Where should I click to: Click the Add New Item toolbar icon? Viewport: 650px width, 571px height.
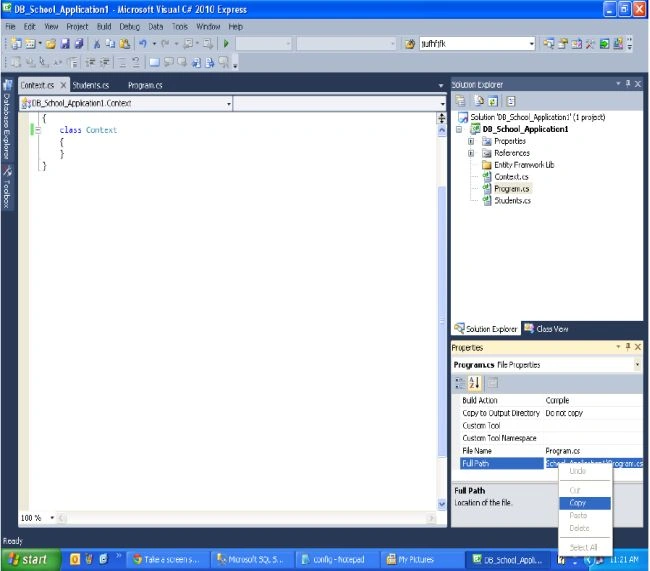point(30,44)
